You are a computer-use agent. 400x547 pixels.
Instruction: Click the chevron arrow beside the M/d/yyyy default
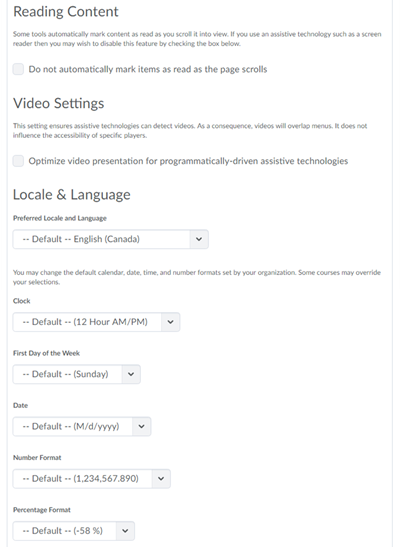(x=141, y=427)
